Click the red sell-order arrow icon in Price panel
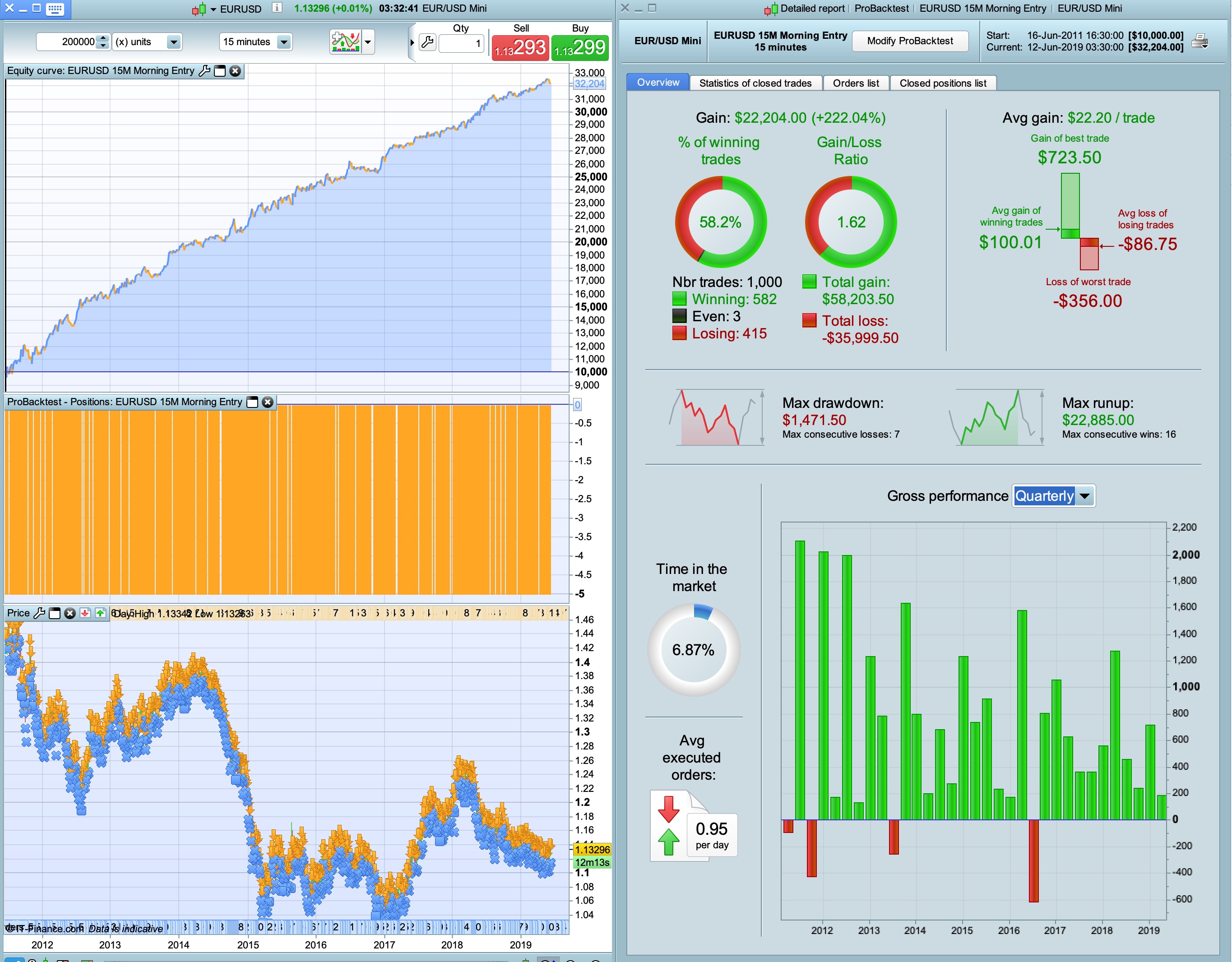The image size is (1232, 962). tap(85, 613)
